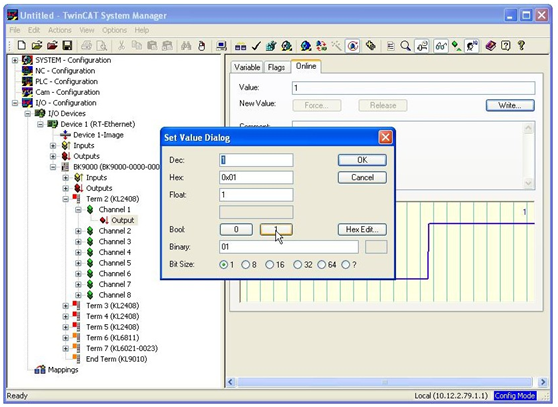This screenshot has height=407, width=558.
Task: Close the Set Value Dialog
Action: tap(385, 137)
